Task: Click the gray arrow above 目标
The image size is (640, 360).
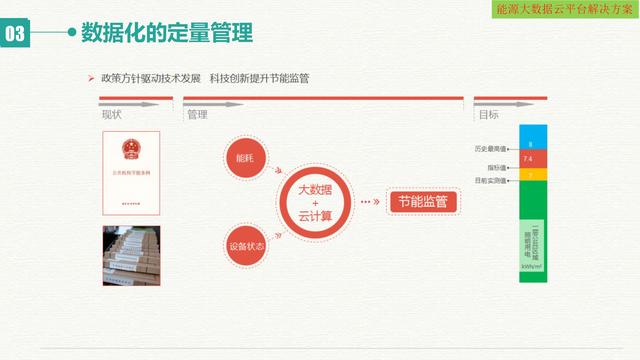Action: click(x=504, y=104)
